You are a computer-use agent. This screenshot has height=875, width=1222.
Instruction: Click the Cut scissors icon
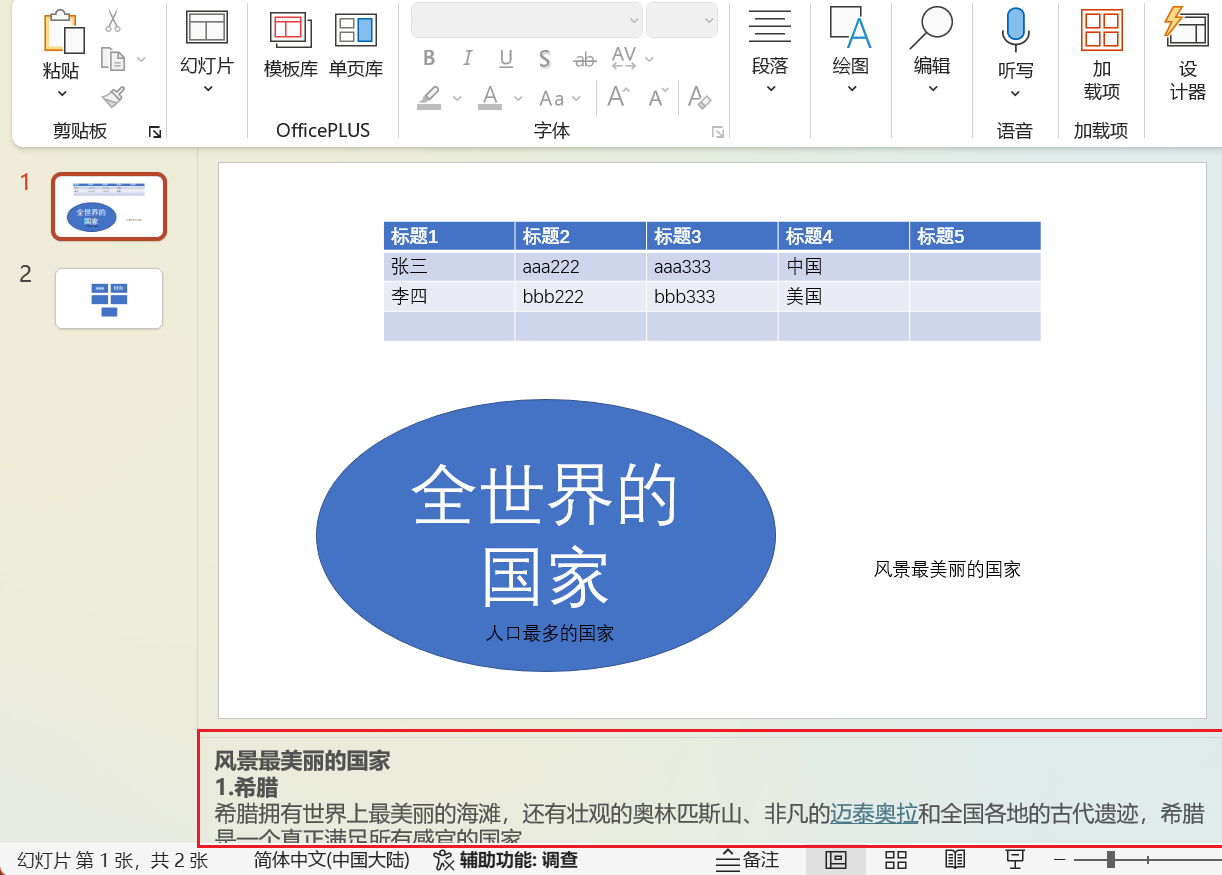pyautogui.click(x=113, y=21)
